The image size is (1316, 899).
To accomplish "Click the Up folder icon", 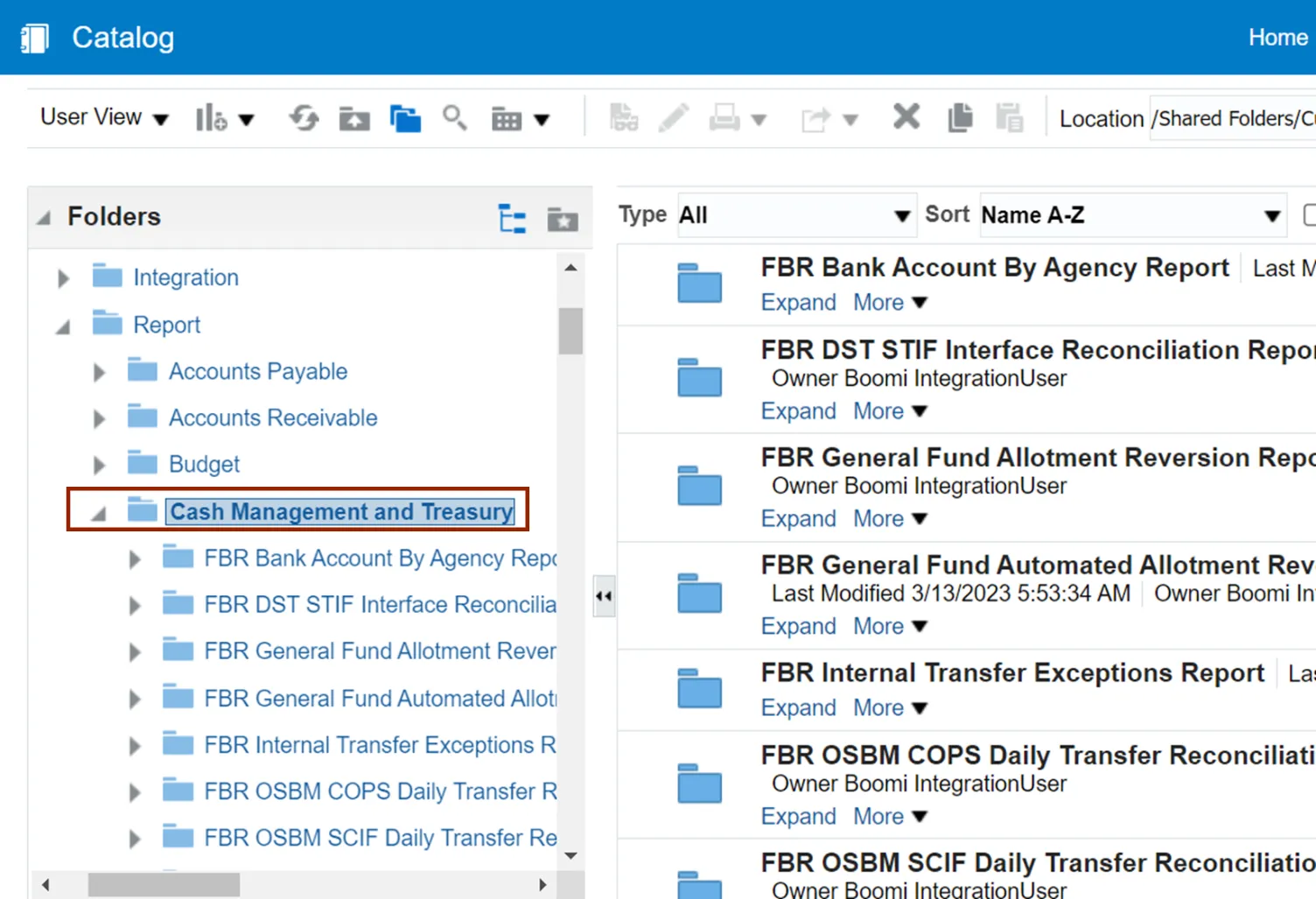I will pyautogui.click(x=354, y=118).
